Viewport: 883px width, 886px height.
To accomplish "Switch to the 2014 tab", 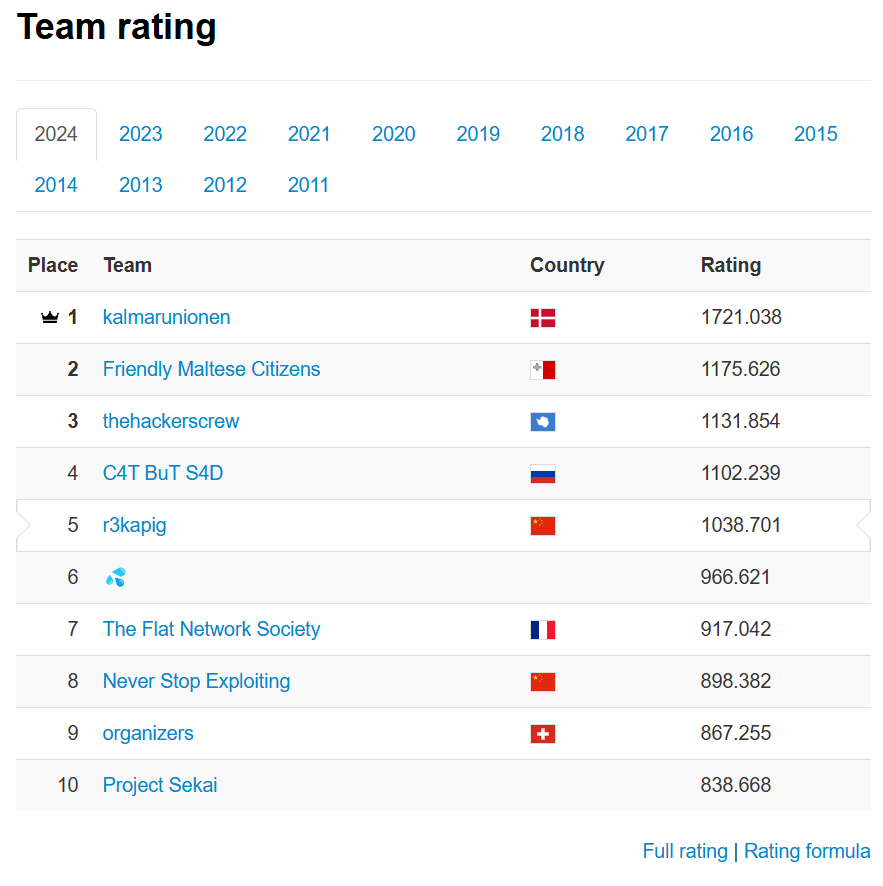I will click(x=56, y=185).
